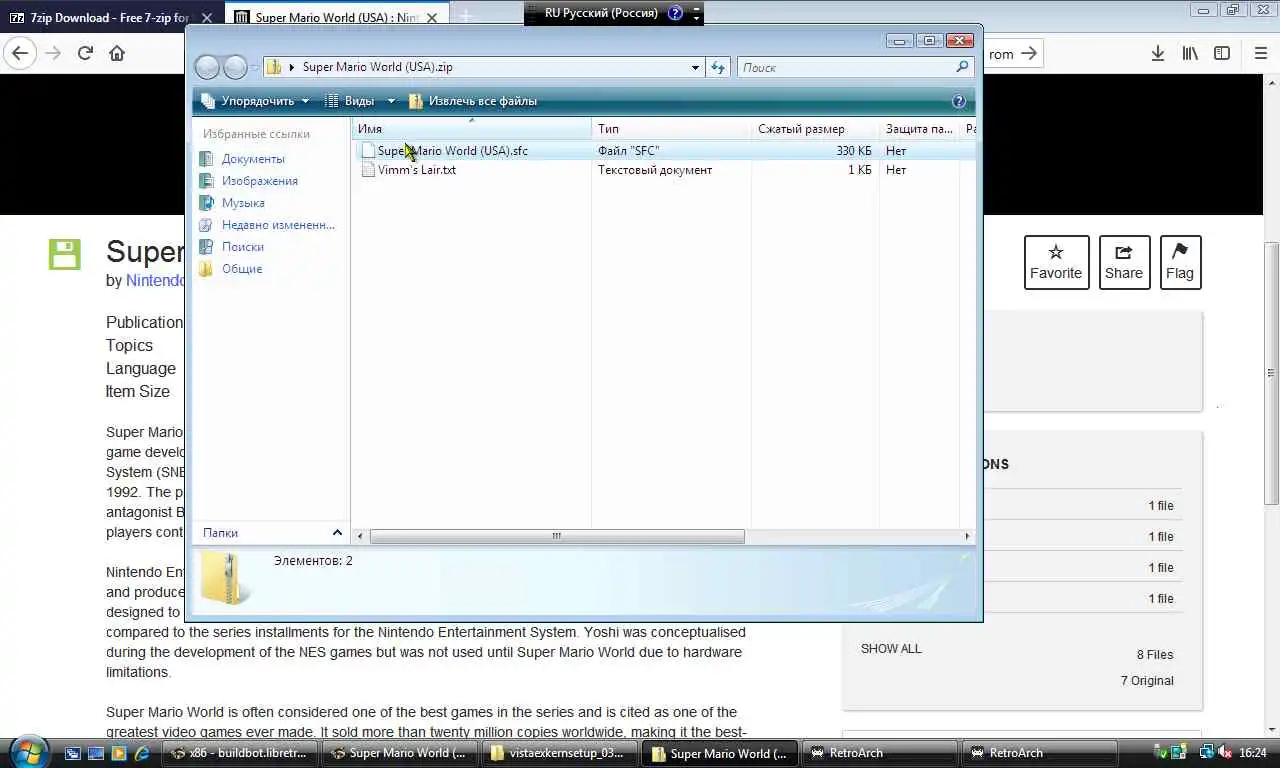Click the Музыка sidebar icon
Viewport: 1280px width, 768px height.
[x=206, y=203]
